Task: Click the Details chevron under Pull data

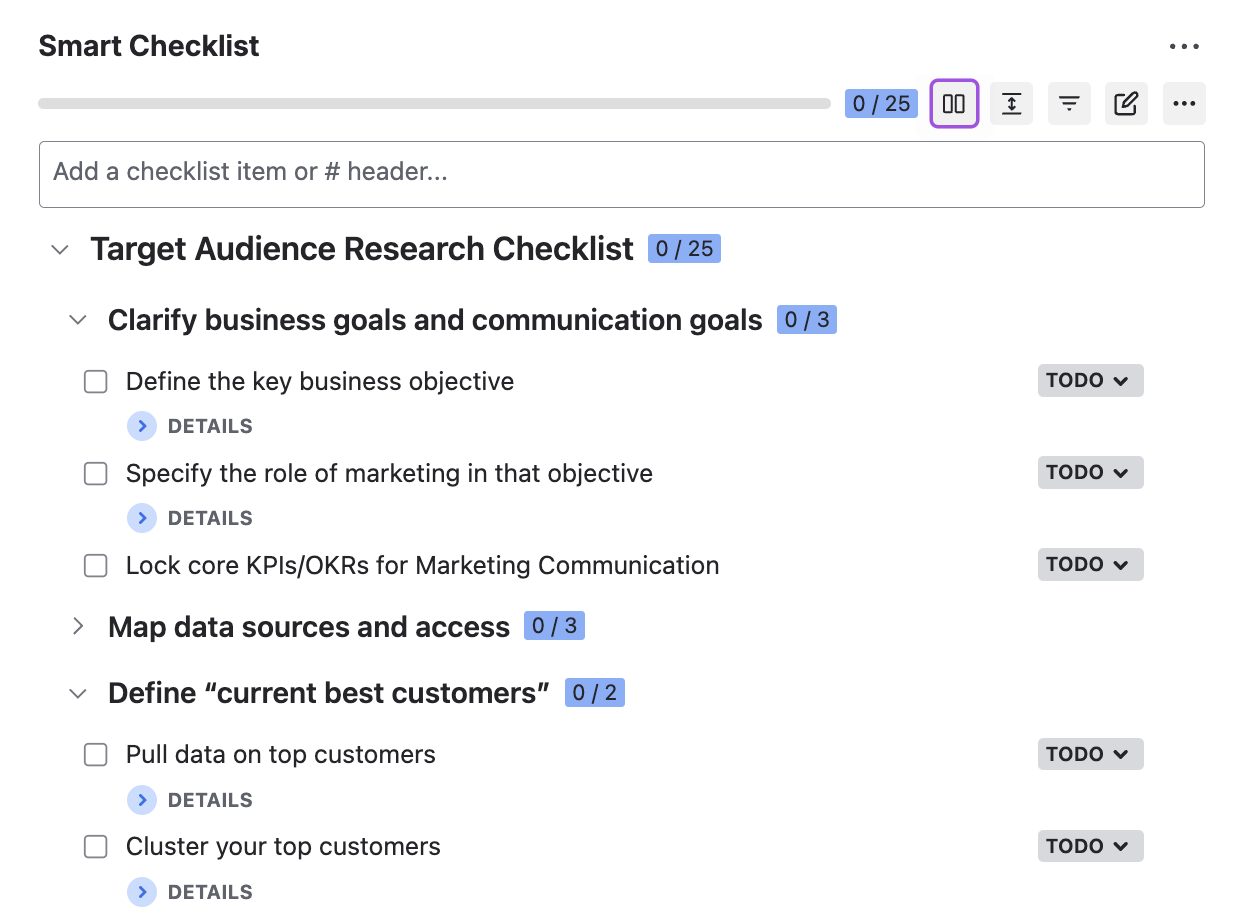Action: click(142, 800)
